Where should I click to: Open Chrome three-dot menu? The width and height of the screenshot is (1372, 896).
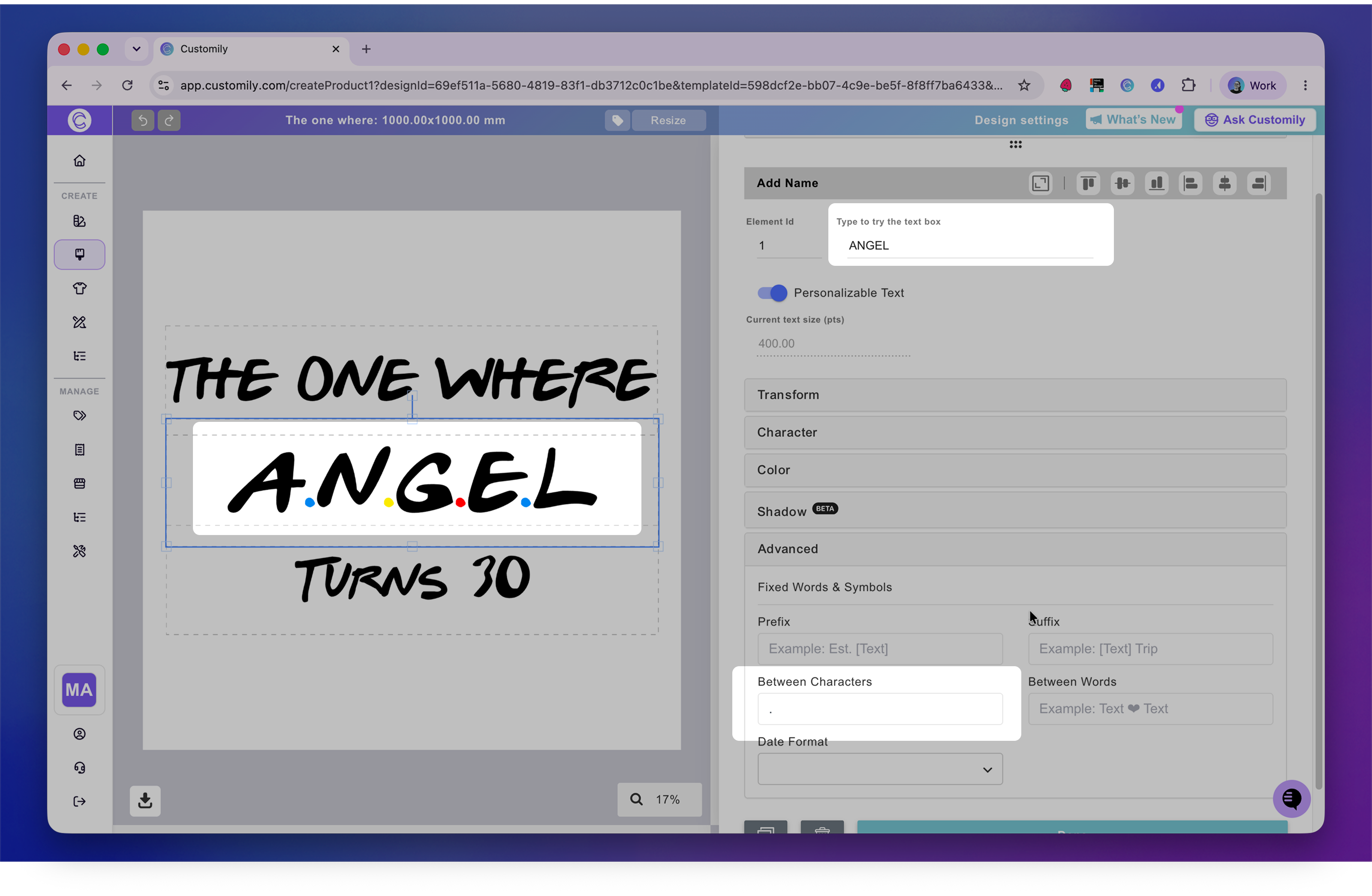point(1305,85)
